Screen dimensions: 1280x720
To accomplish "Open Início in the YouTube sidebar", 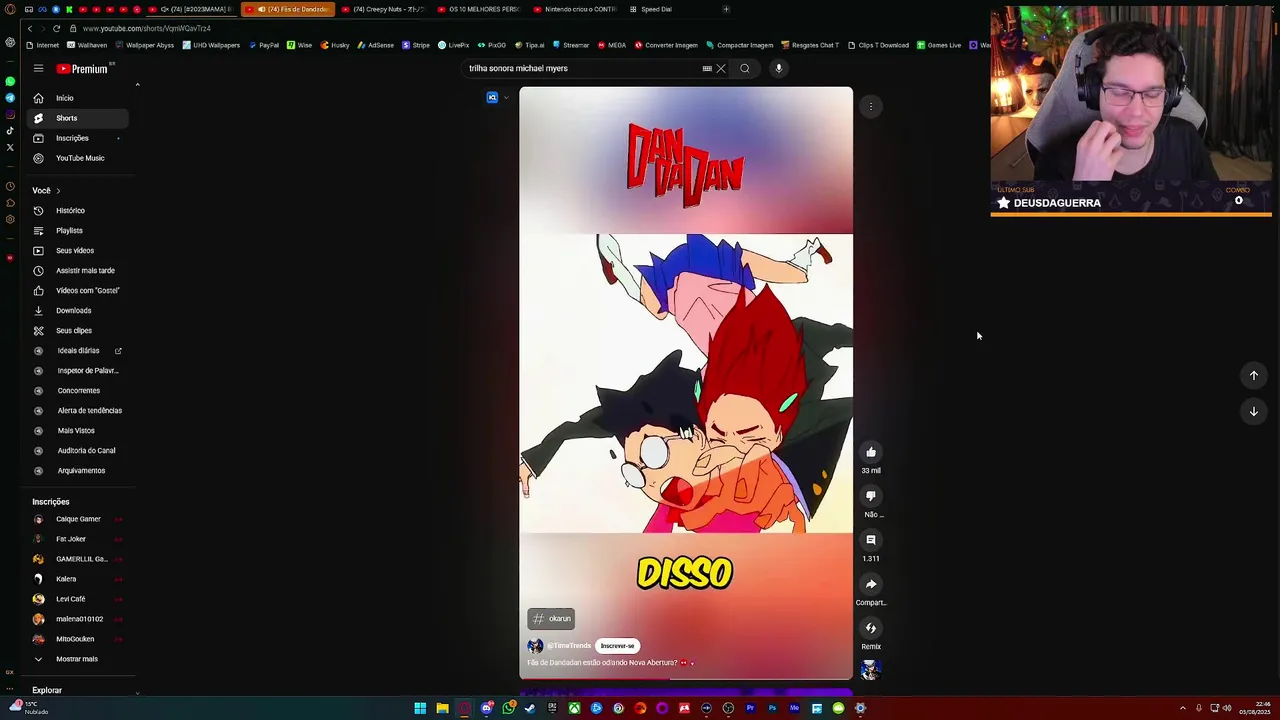I will tap(78, 98).
